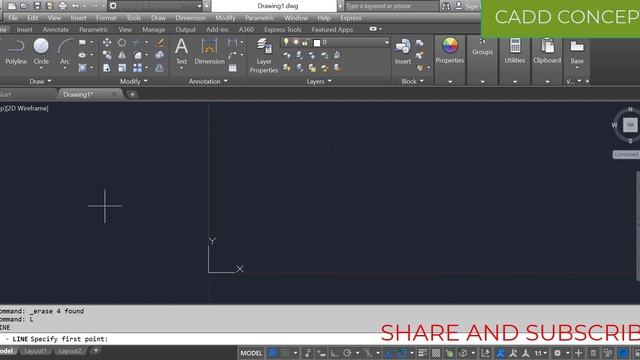Click the Plot printer icon in quick access toolbar
640x360 pixels.
[x=62, y=6]
